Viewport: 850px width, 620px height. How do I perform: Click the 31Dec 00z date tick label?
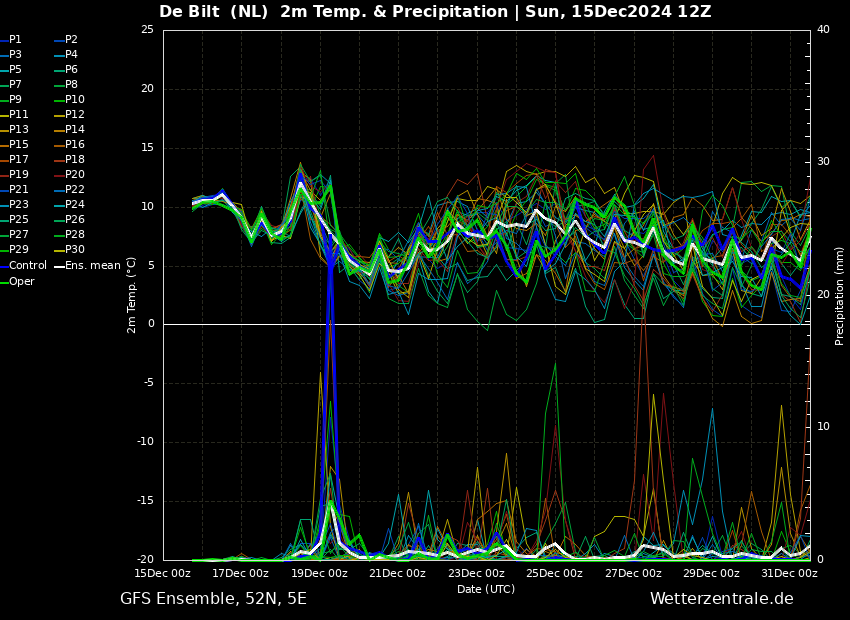pyautogui.click(x=789, y=574)
